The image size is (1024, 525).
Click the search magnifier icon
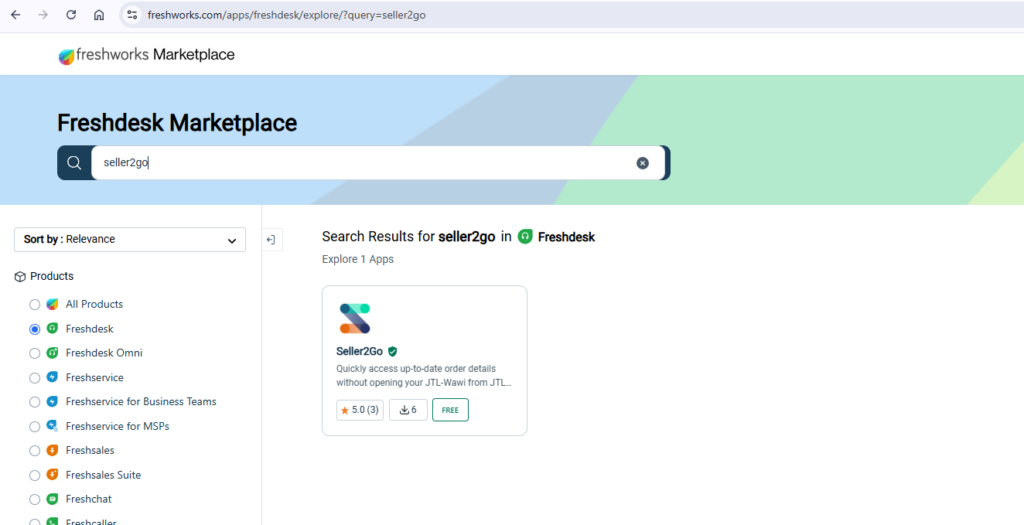tap(74, 163)
